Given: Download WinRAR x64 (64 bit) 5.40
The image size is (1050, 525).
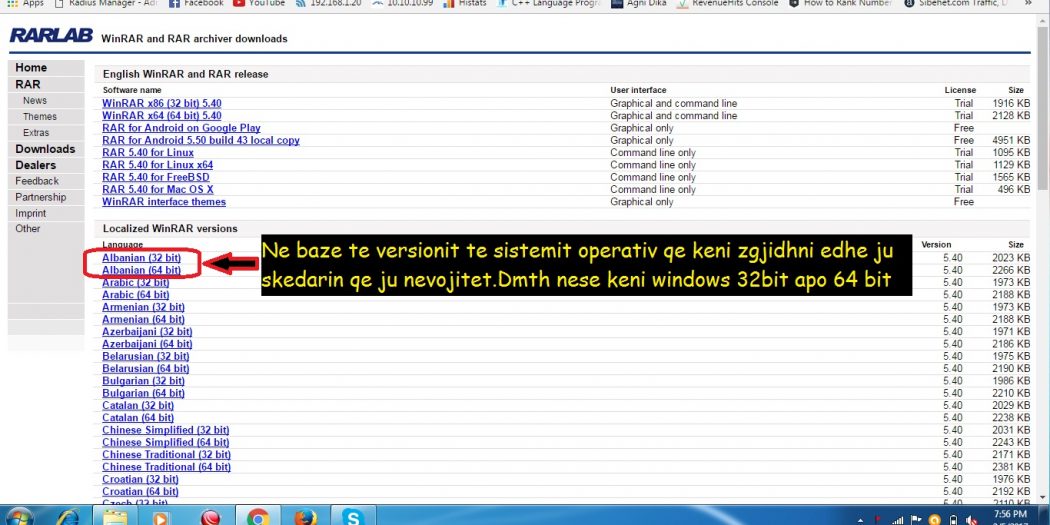Looking at the screenshot, I should (161, 116).
